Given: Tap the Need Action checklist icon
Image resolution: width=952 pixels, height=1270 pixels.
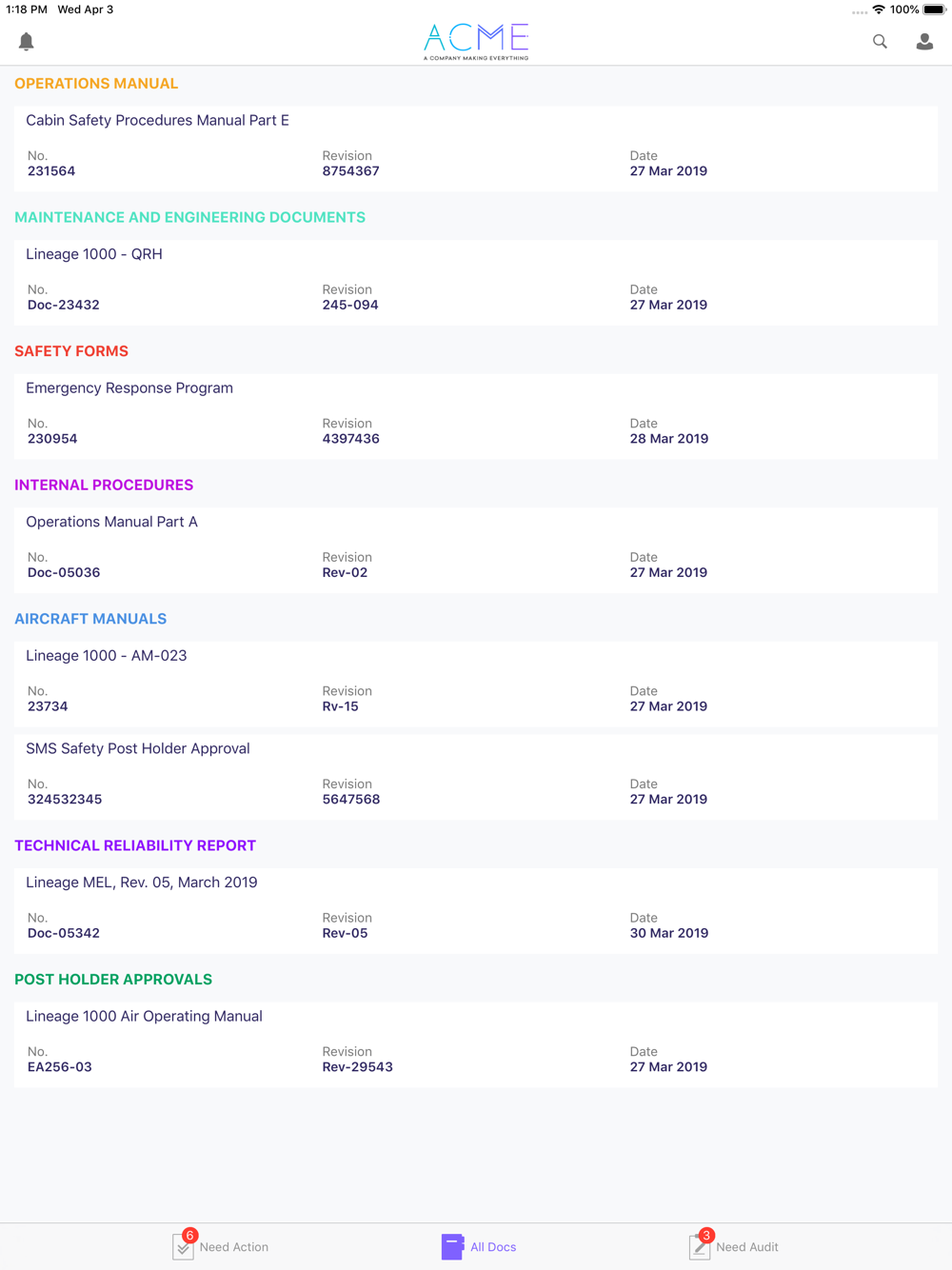Looking at the screenshot, I should (184, 1246).
